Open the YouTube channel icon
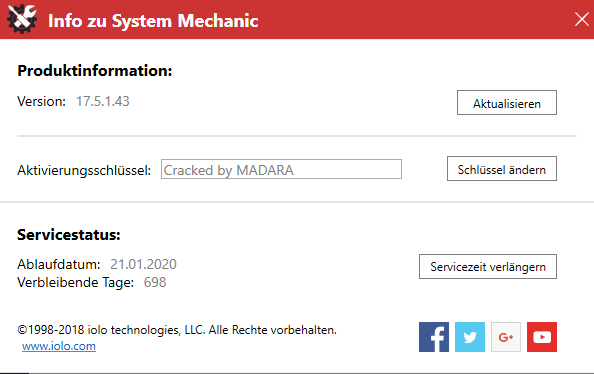594x374 pixels. click(x=542, y=337)
